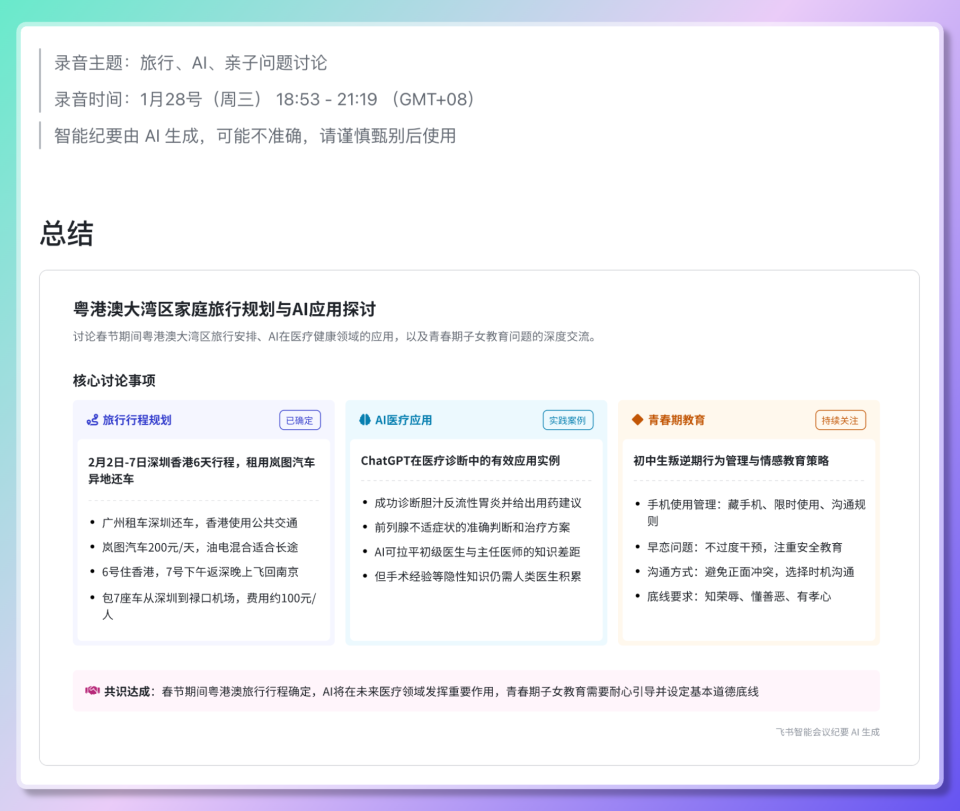Viewport: 960px width, 811px height.
Task: Toggle the 实践案例 badge on AI医疗应用
Action: click(x=568, y=420)
